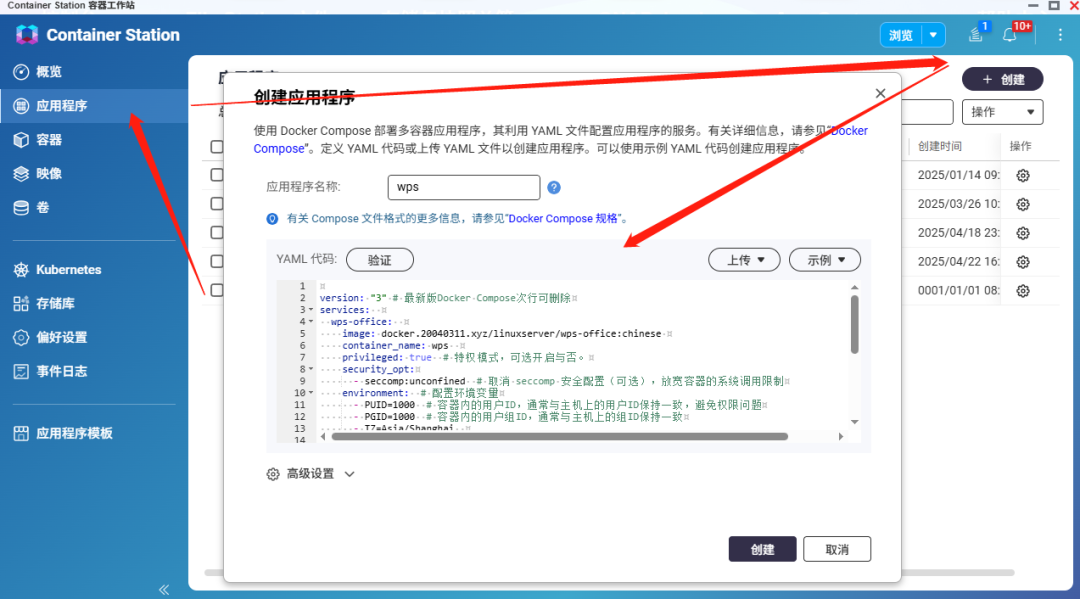The height and width of the screenshot is (599, 1080).
Task: Open settings gear for 2025/03/26 row
Action: [x=1023, y=204]
